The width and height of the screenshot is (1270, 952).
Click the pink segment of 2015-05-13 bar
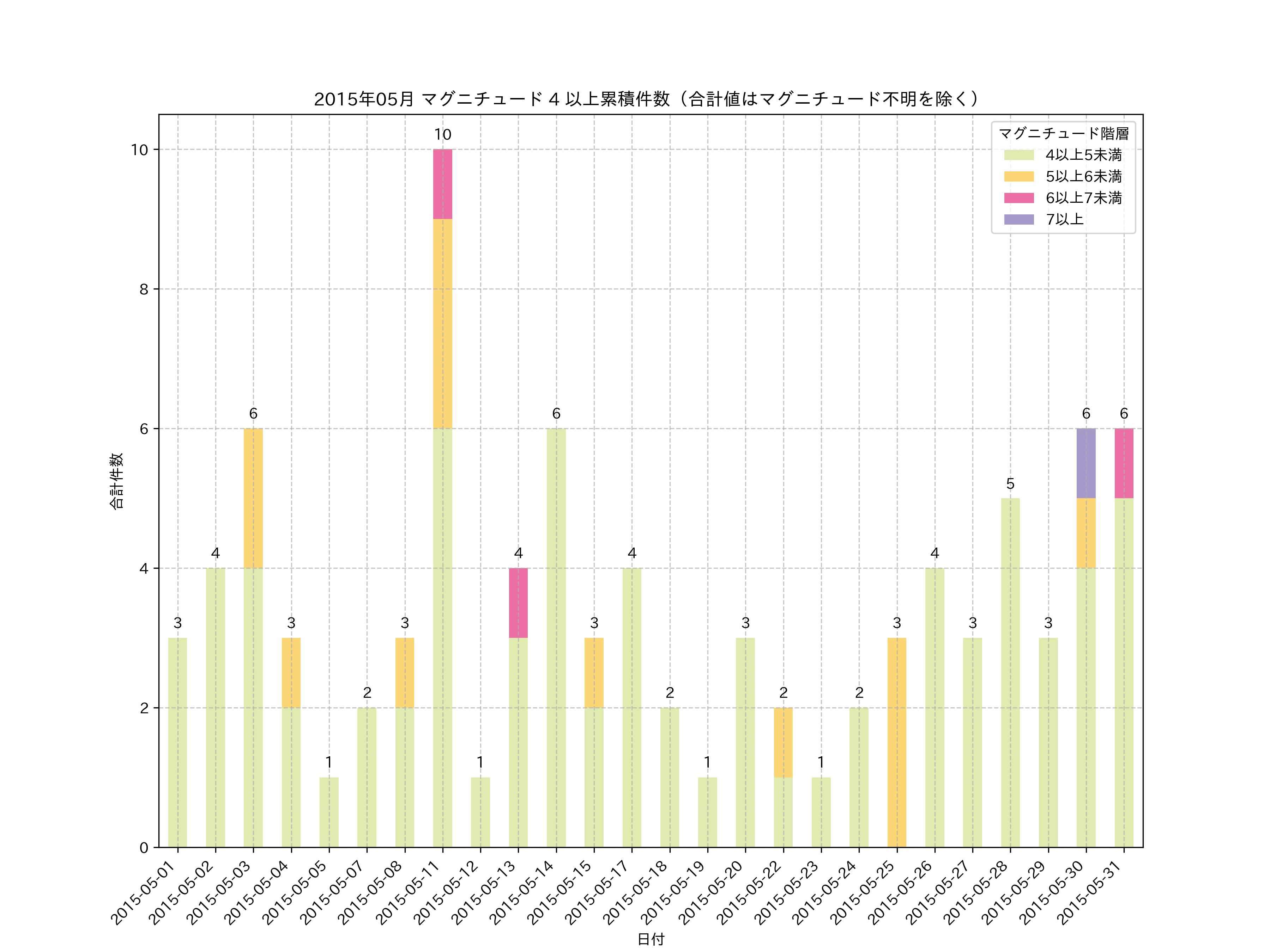coord(518,603)
